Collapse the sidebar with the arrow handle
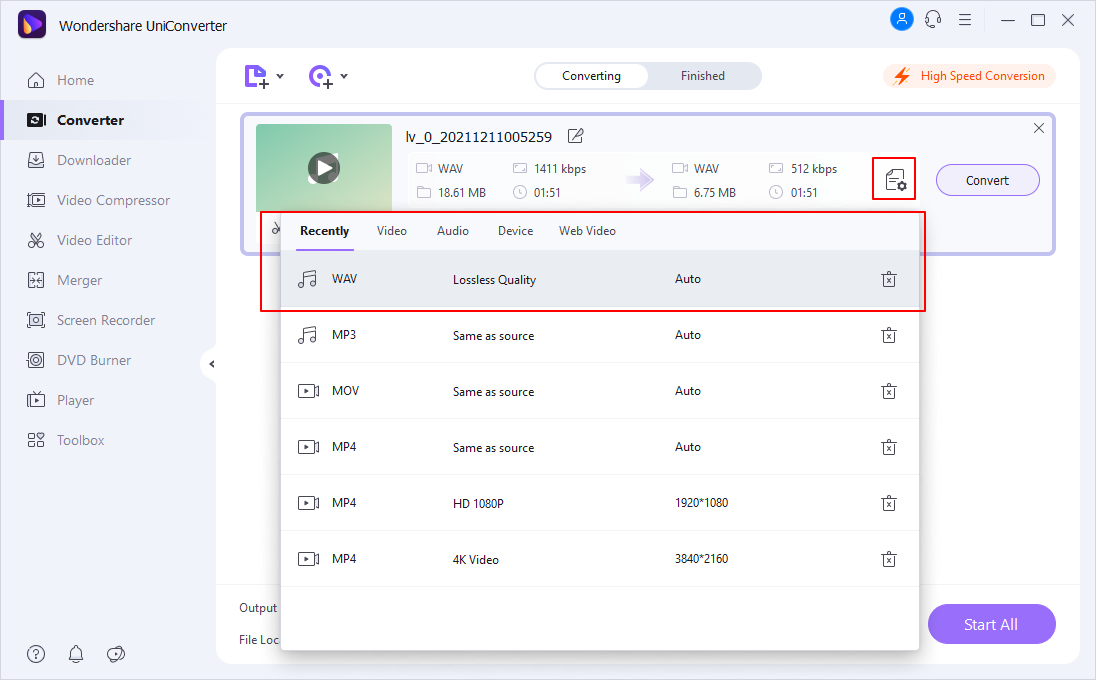This screenshot has height=680, width=1096. 210,364
